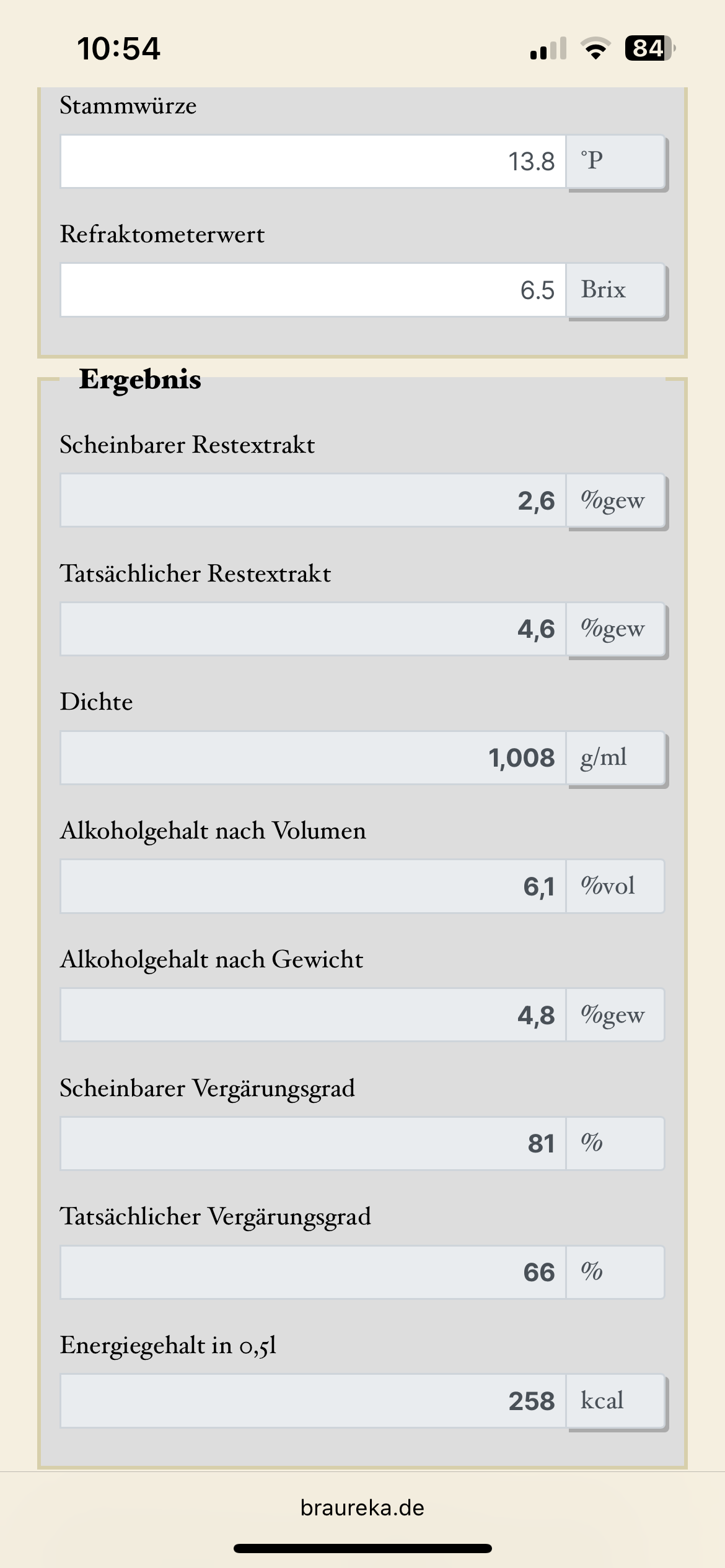Tap the braureka.de address bar
725x1568 pixels.
[x=362, y=1508]
